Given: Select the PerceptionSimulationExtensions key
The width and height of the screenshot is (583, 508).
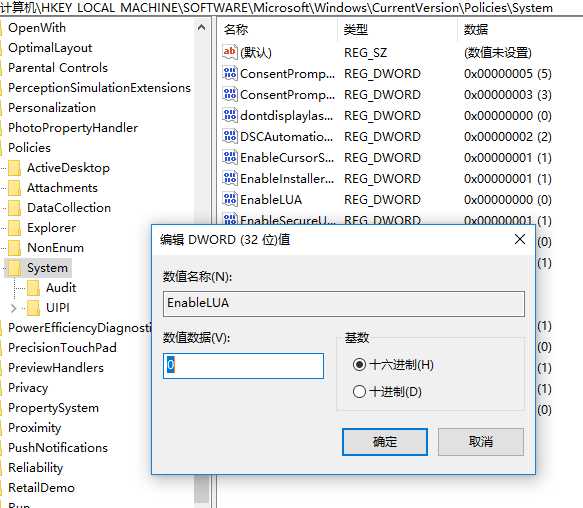Looking at the screenshot, I should (99, 88).
